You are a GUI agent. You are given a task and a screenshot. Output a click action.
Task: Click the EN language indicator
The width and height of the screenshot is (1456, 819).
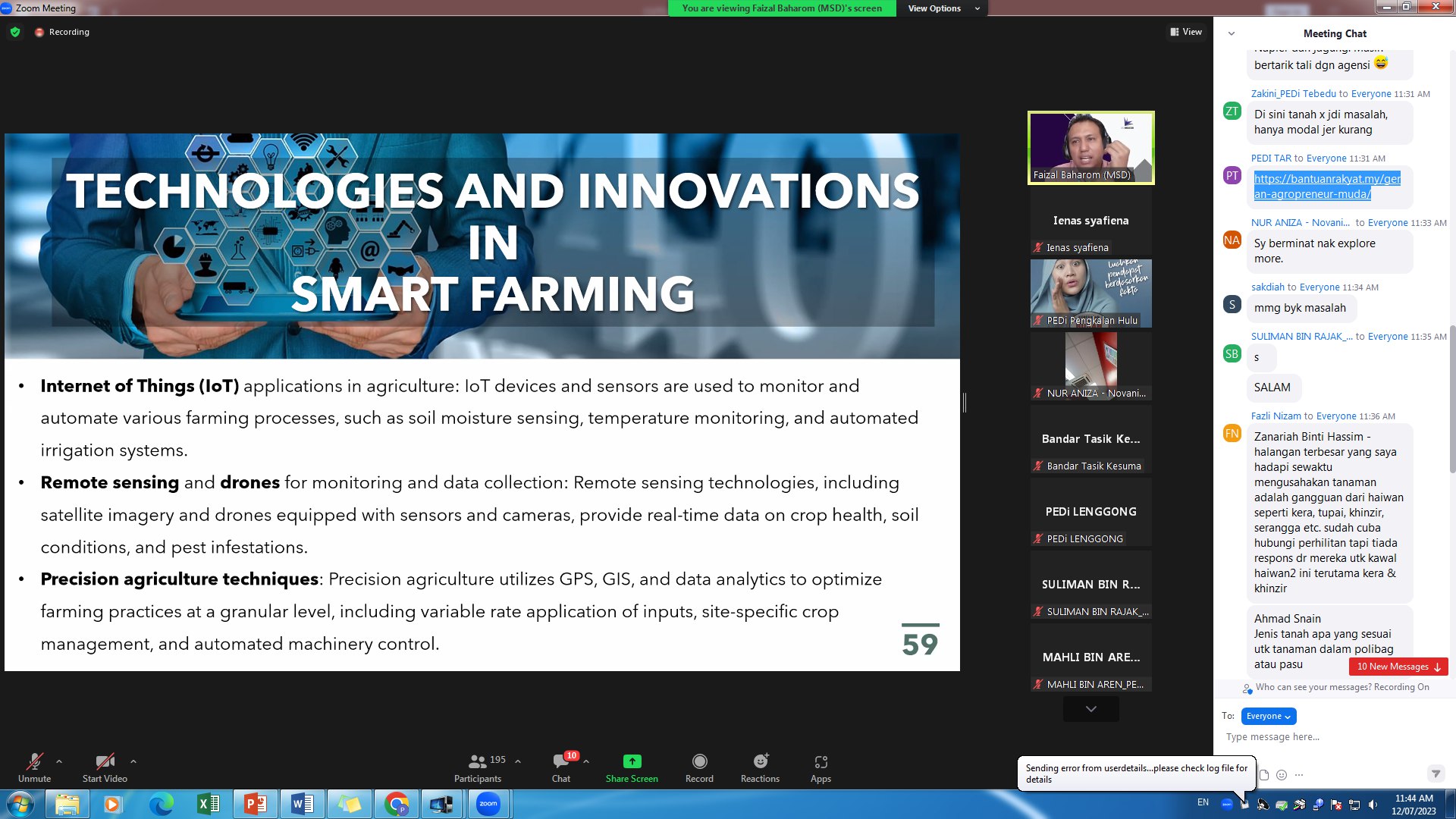point(1203,802)
